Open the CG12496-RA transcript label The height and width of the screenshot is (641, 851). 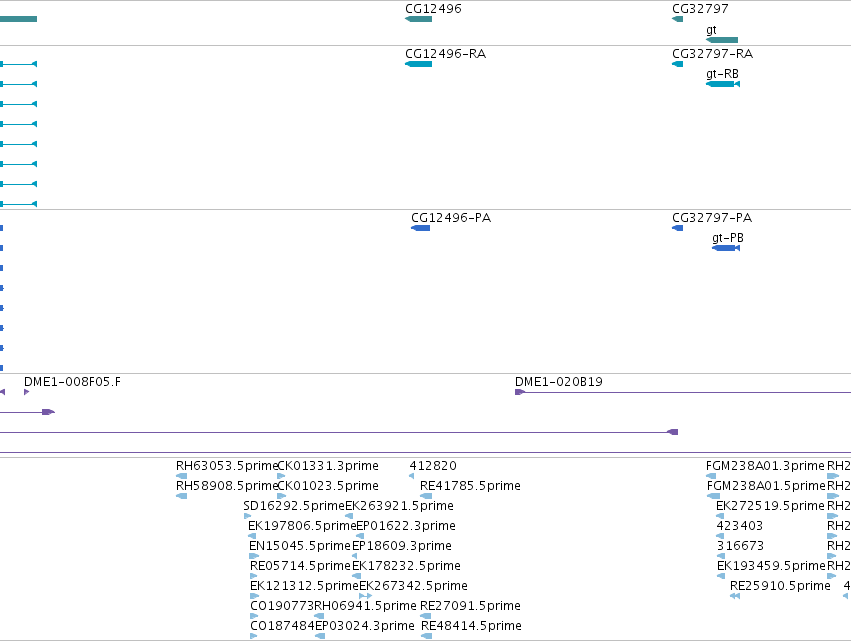[x=446, y=54]
